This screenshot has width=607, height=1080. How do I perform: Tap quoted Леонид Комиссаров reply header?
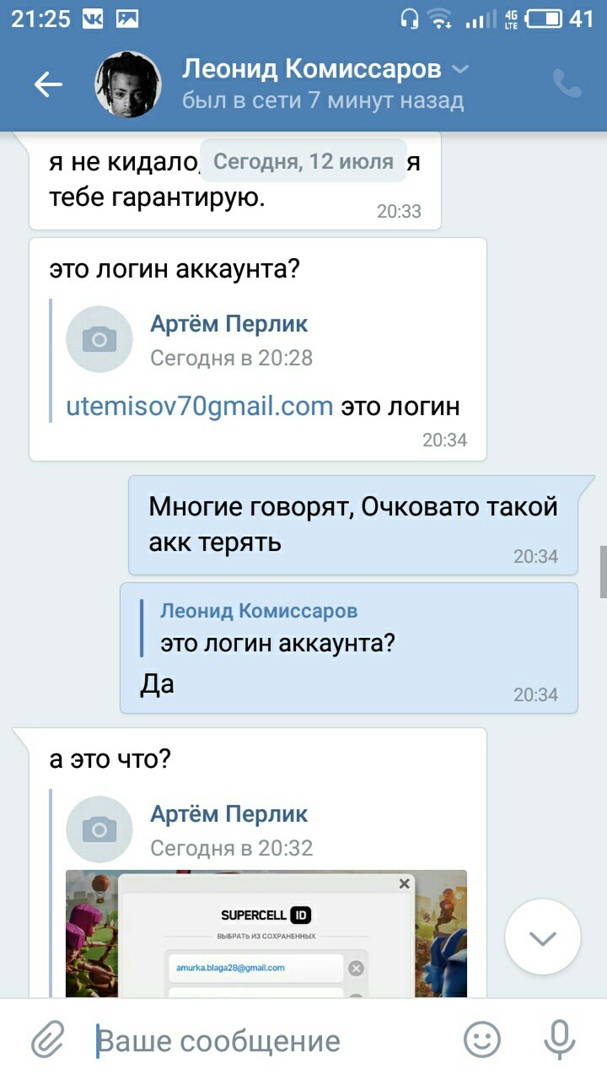click(x=259, y=610)
